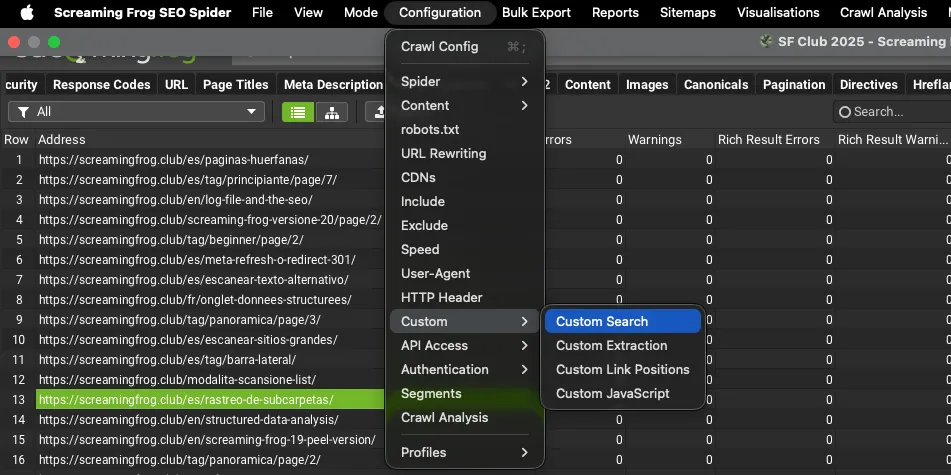This screenshot has width=951, height=475.
Task: Open the Reports menu
Action: (615, 13)
